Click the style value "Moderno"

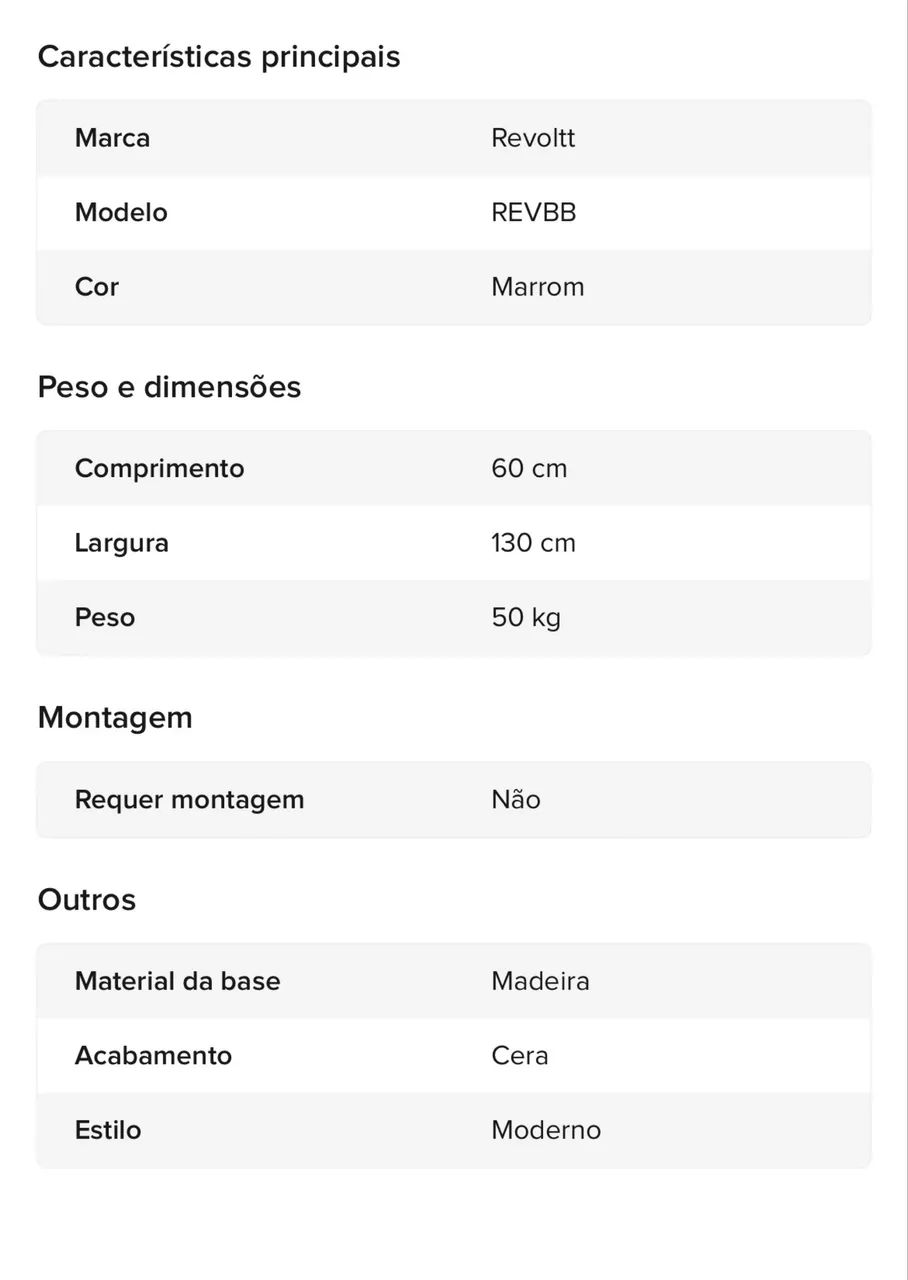click(546, 1130)
